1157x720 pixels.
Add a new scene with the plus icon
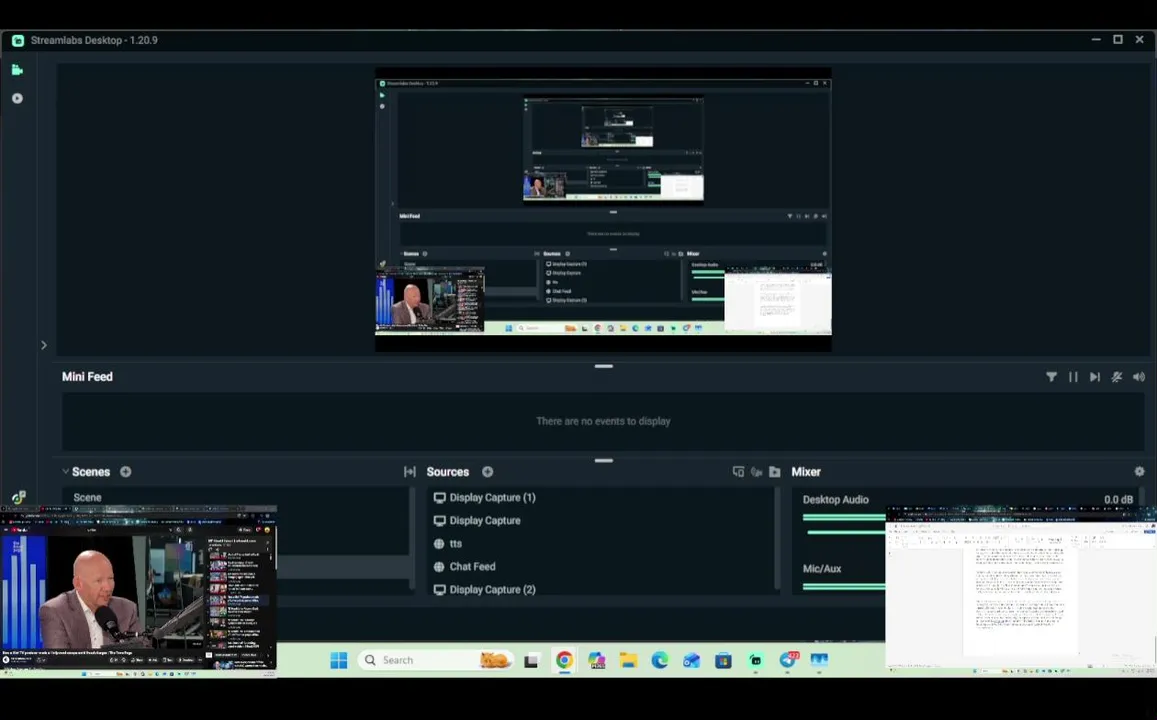(125, 471)
